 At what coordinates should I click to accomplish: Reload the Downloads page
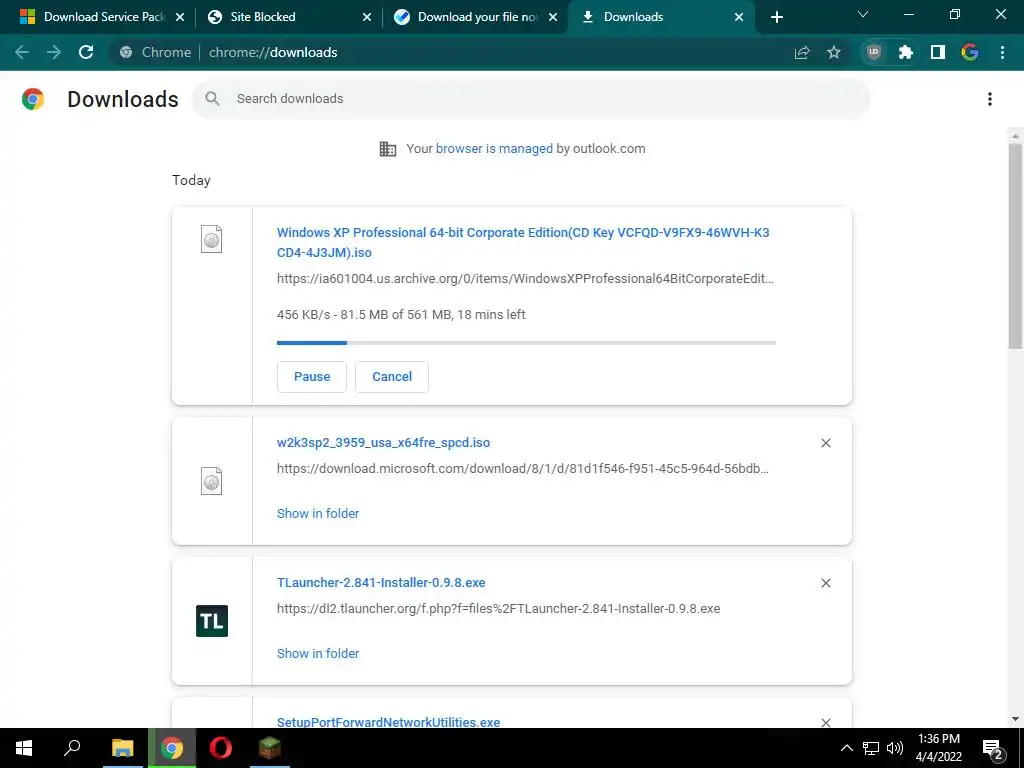[x=86, y=52]
